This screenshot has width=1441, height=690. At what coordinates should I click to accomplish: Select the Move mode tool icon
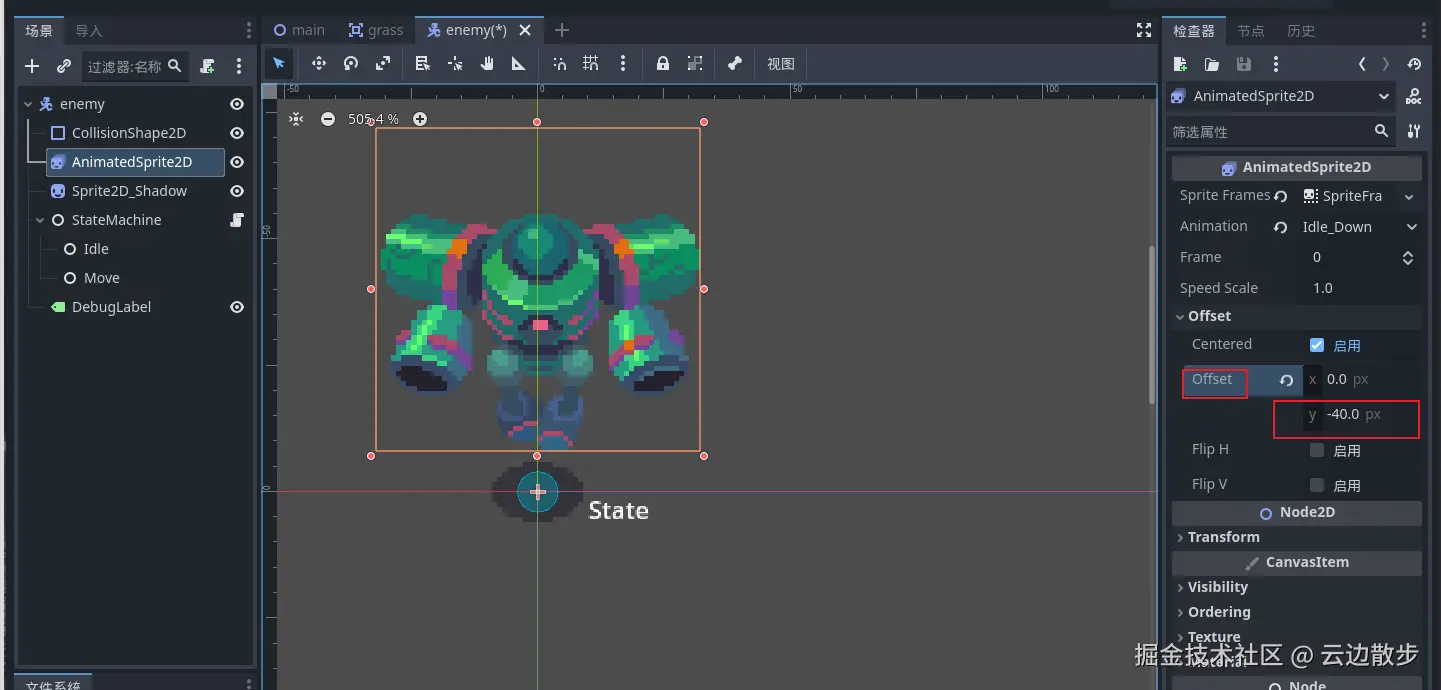tap(319, 64)
